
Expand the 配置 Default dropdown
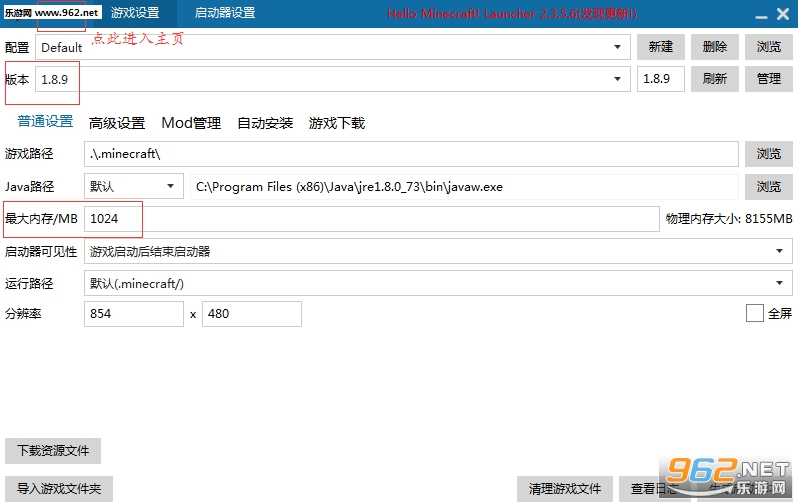point(618,47)
